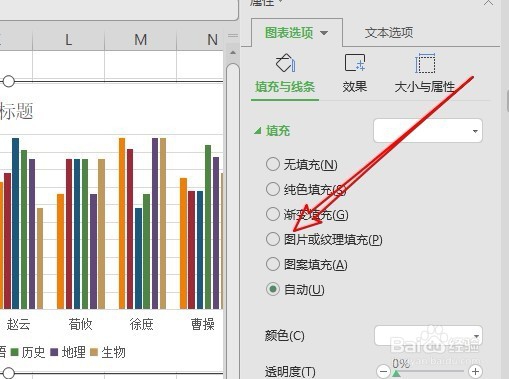Image resolution: width=509 pixels, height=379 pixels.
Task: Open the 颜色(C) color dropdown
Action: pyautogui.click(x=428, y=335)
